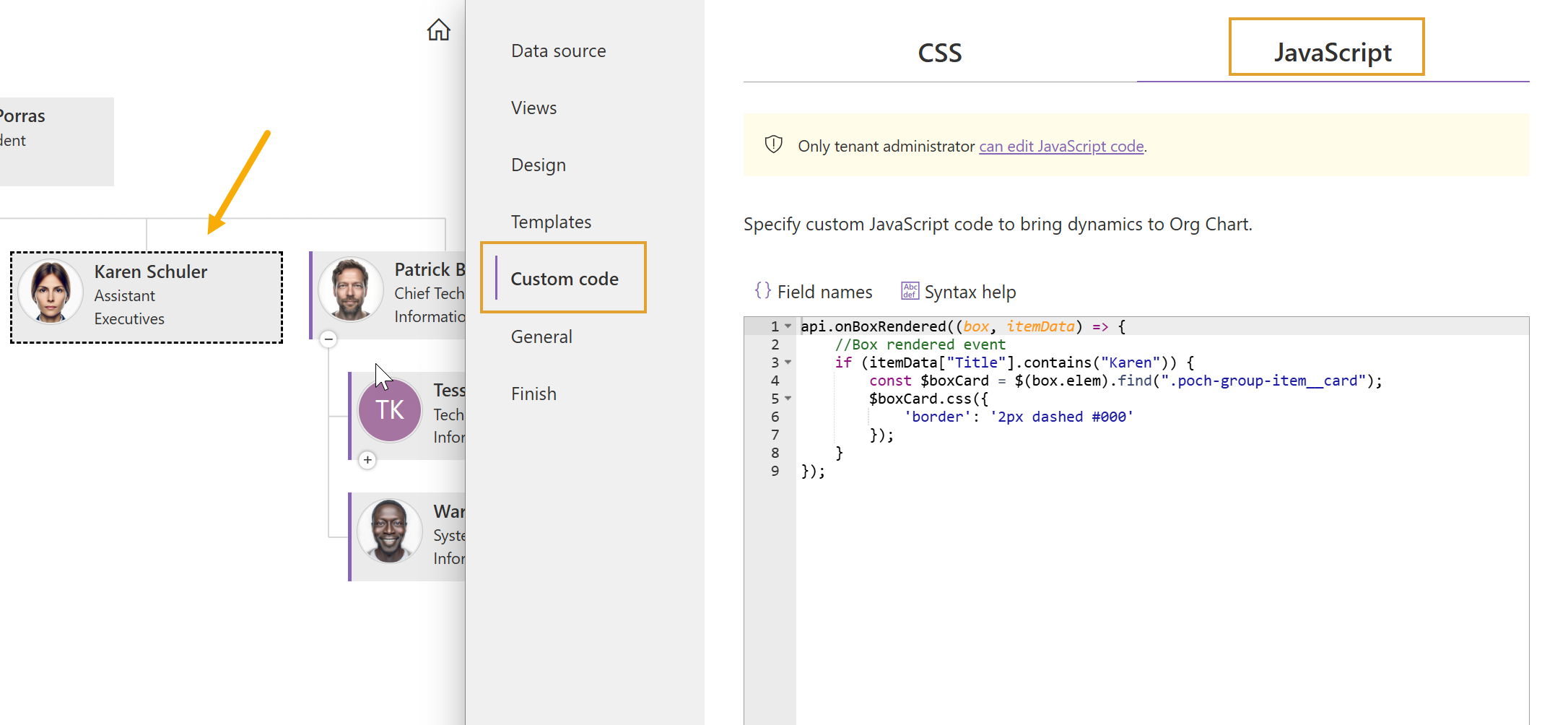Screen dimensions: 1568x725
Task: Select the JavaScript tab
Action: coord(1332,53)
